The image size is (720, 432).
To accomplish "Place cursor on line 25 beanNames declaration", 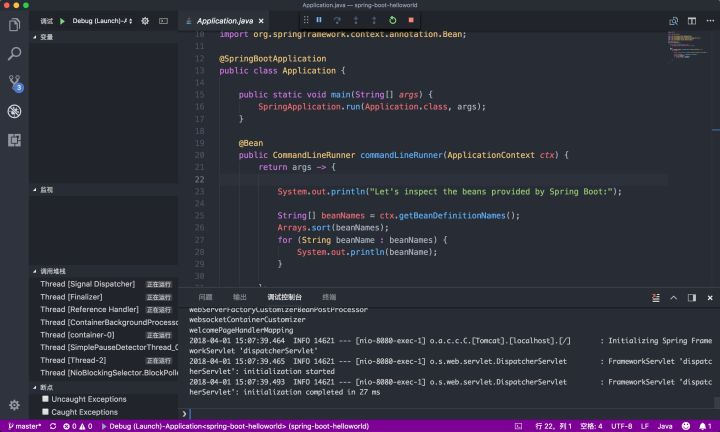I will pyautogui.click(x=343, y=216).
